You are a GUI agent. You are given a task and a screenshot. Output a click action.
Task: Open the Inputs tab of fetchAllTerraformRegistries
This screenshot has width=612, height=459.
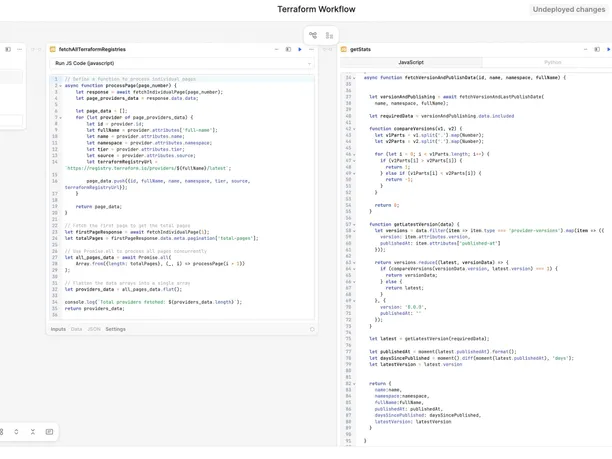(58, 329)
